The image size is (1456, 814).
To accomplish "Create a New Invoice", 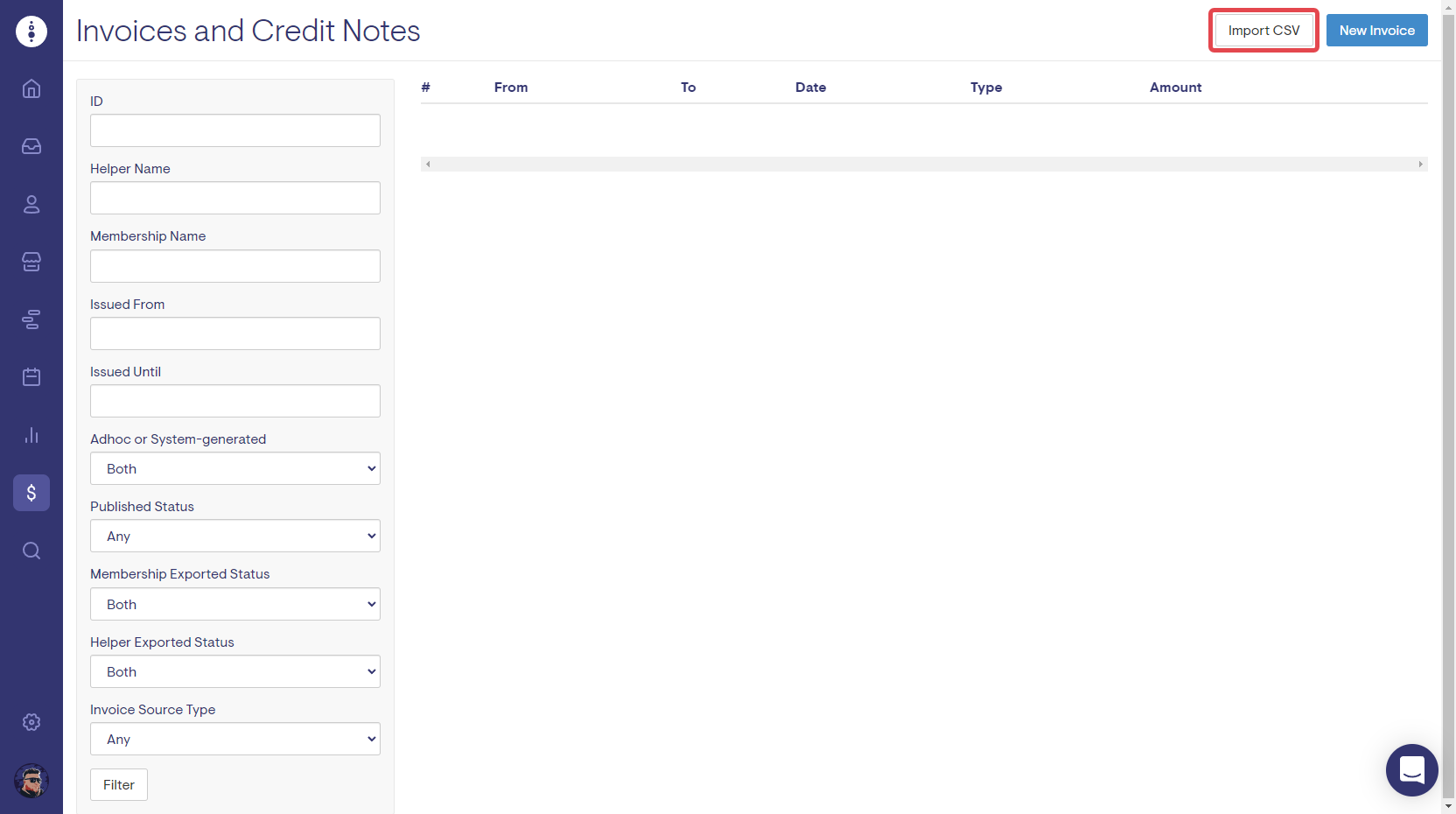I will click(1376, 31).
